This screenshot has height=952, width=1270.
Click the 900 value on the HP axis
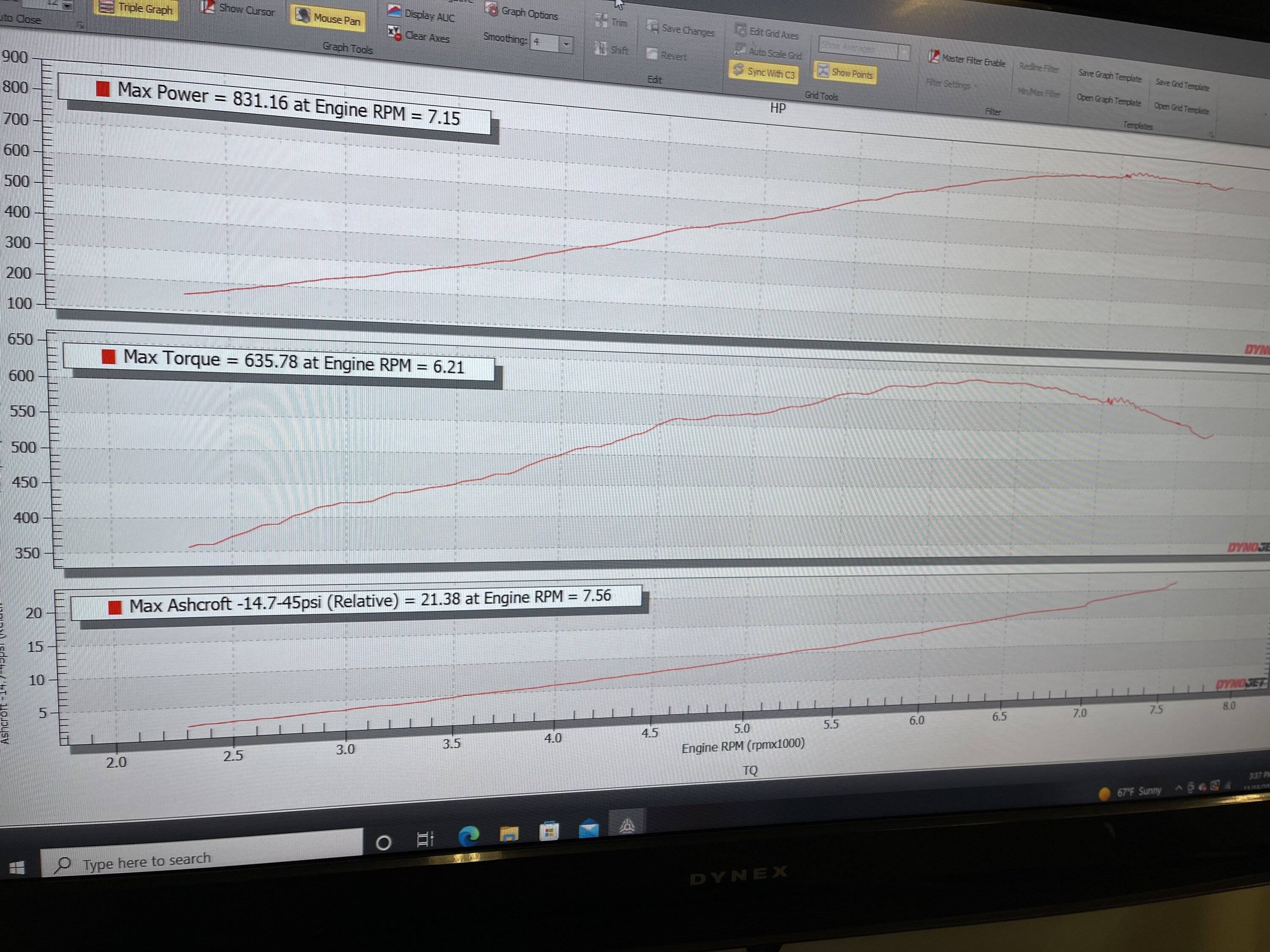click(x=15, y=57)
